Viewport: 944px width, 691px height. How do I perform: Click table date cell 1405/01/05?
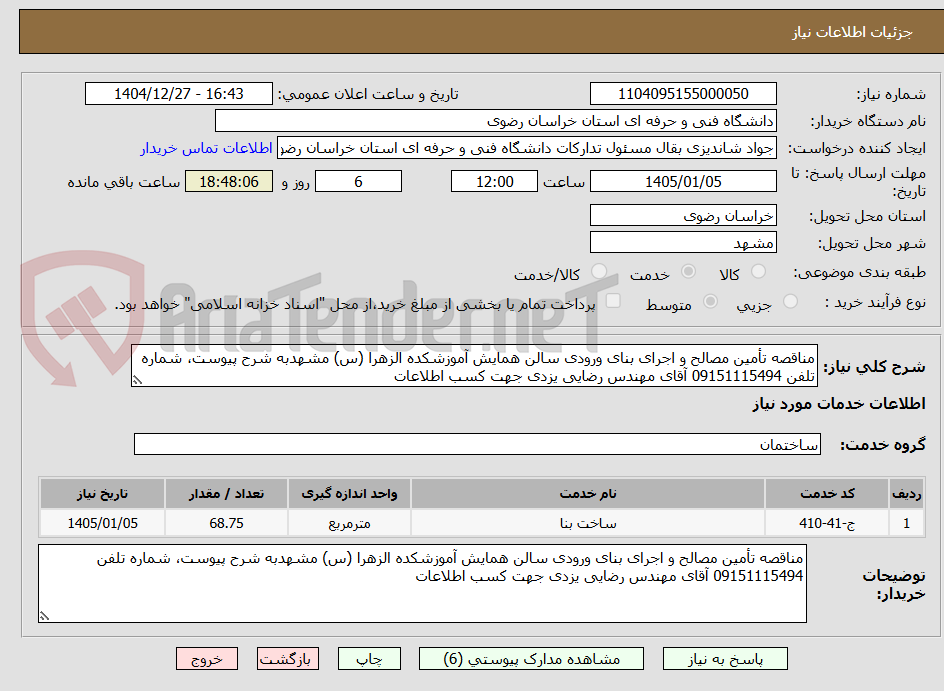(x=102, y=523)
